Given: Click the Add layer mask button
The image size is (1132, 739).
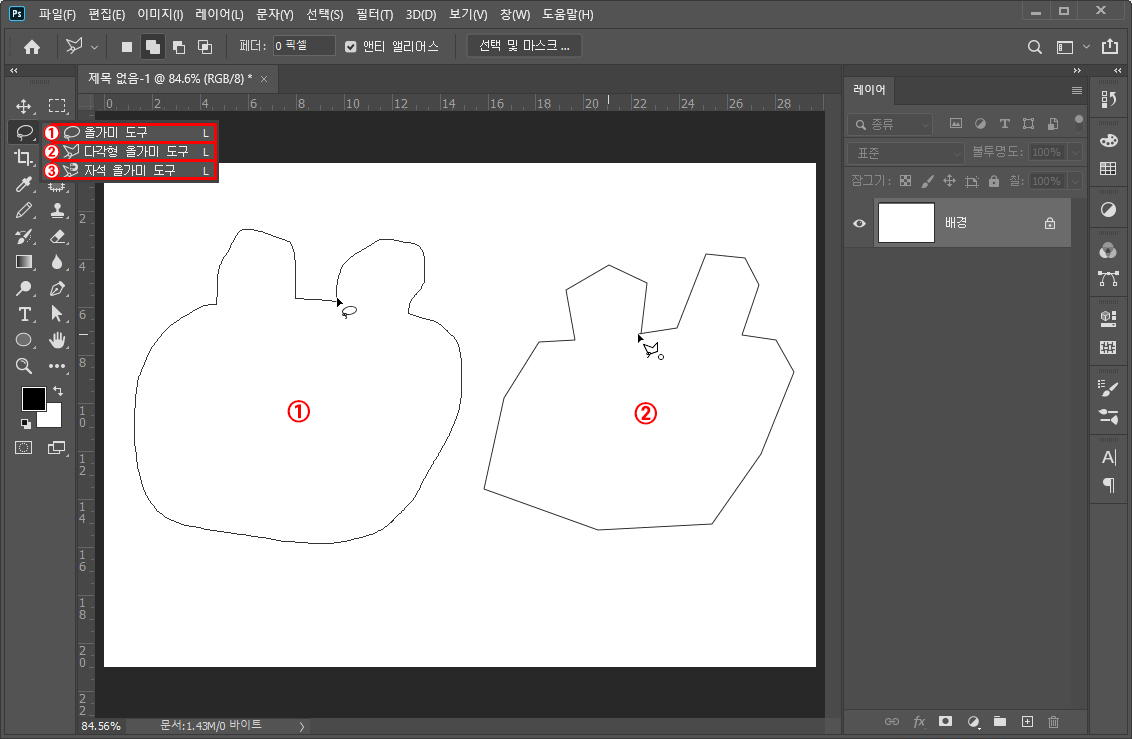Looking at the screenshot, I should point(945,722).
